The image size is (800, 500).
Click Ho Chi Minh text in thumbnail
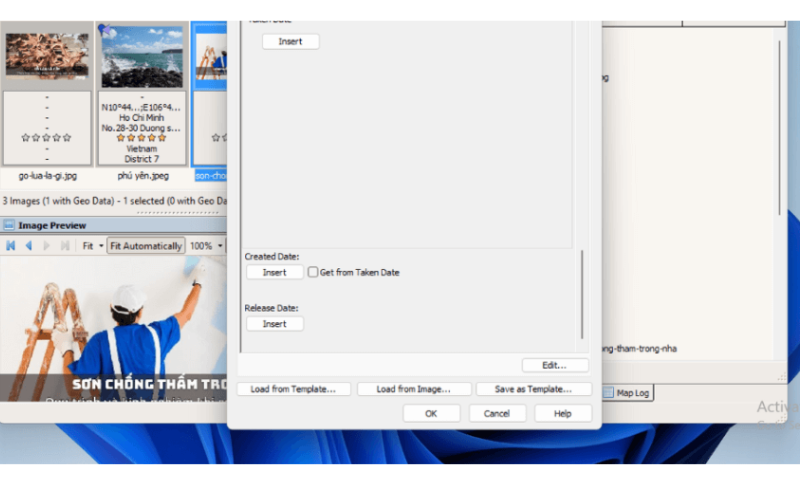tap(141, 117)
